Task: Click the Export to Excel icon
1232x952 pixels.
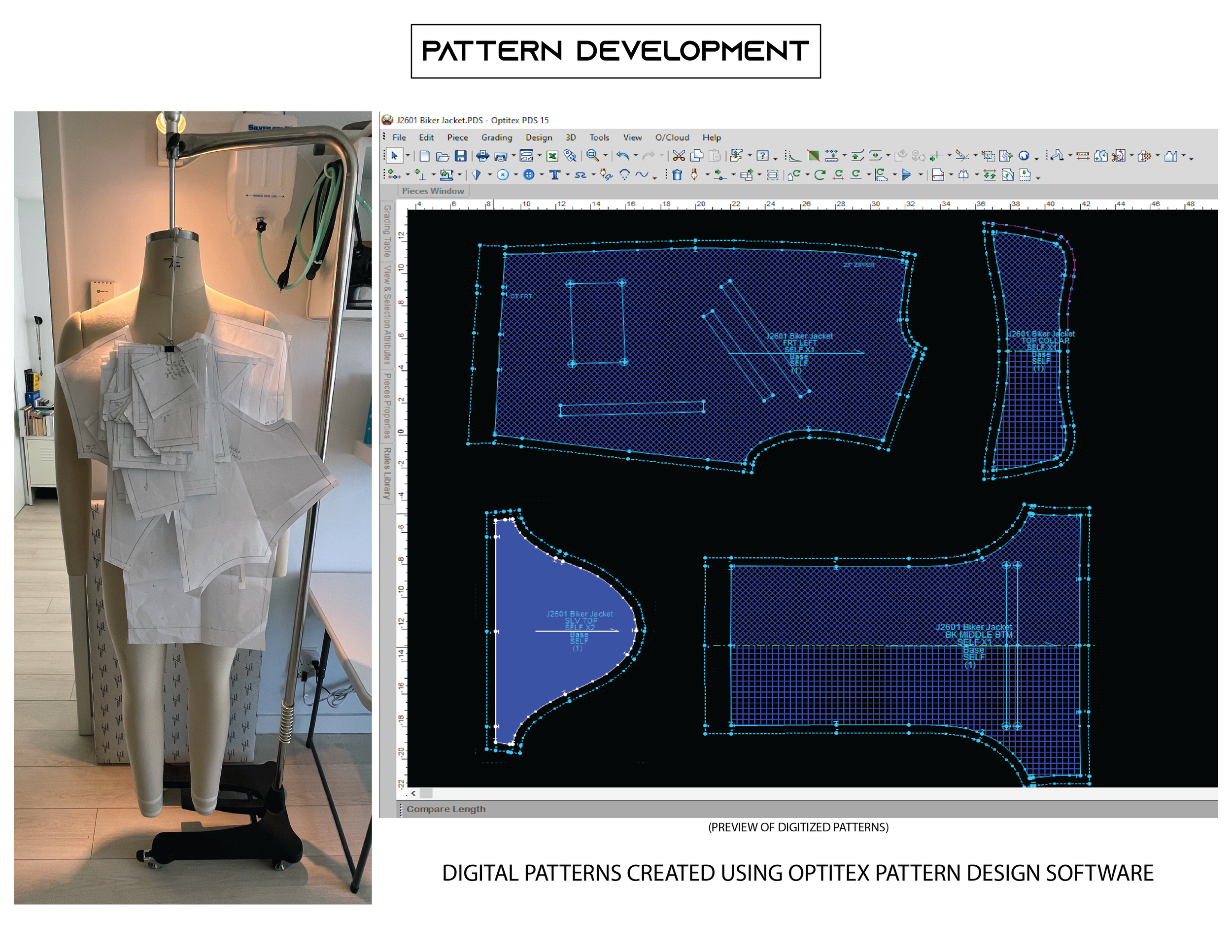Action: [x=552, y=156]
